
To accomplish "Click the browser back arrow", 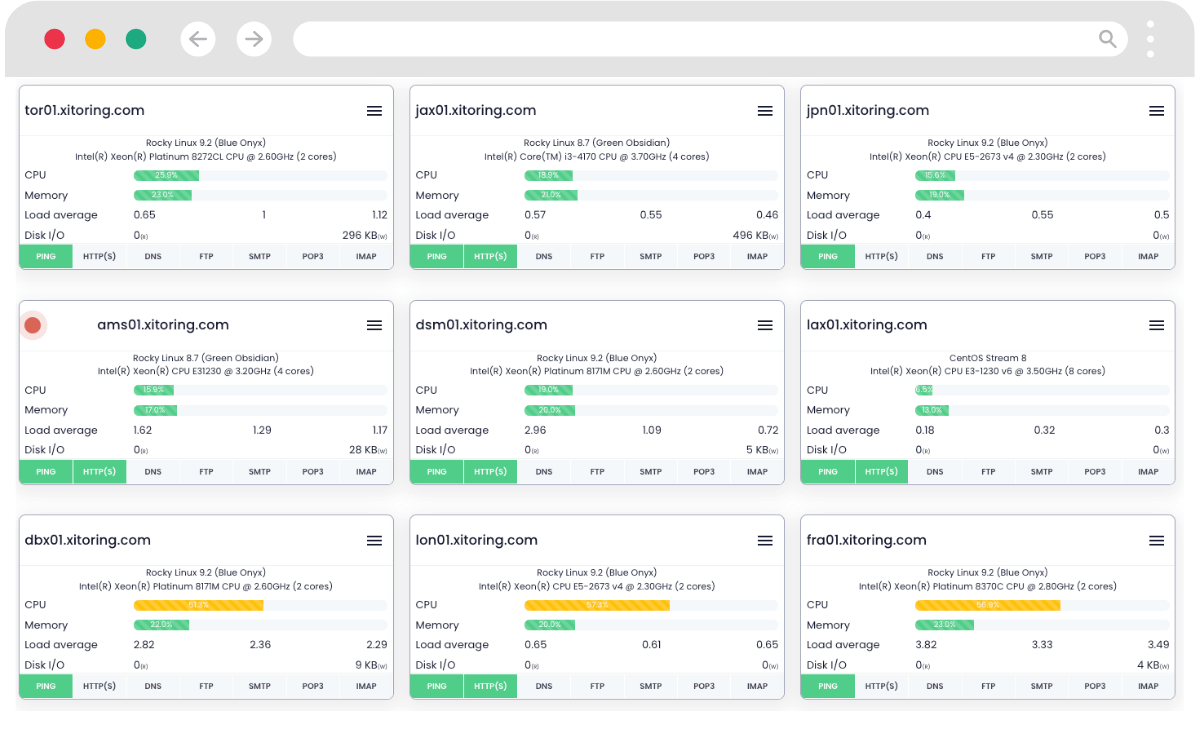I will pos(198,39).
